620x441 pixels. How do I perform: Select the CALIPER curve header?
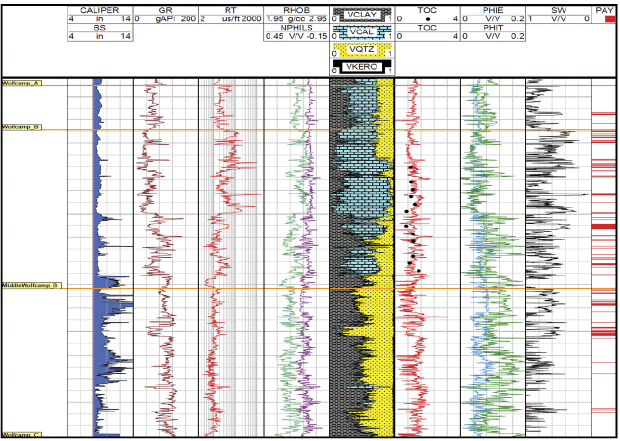[x=100, y=8]
